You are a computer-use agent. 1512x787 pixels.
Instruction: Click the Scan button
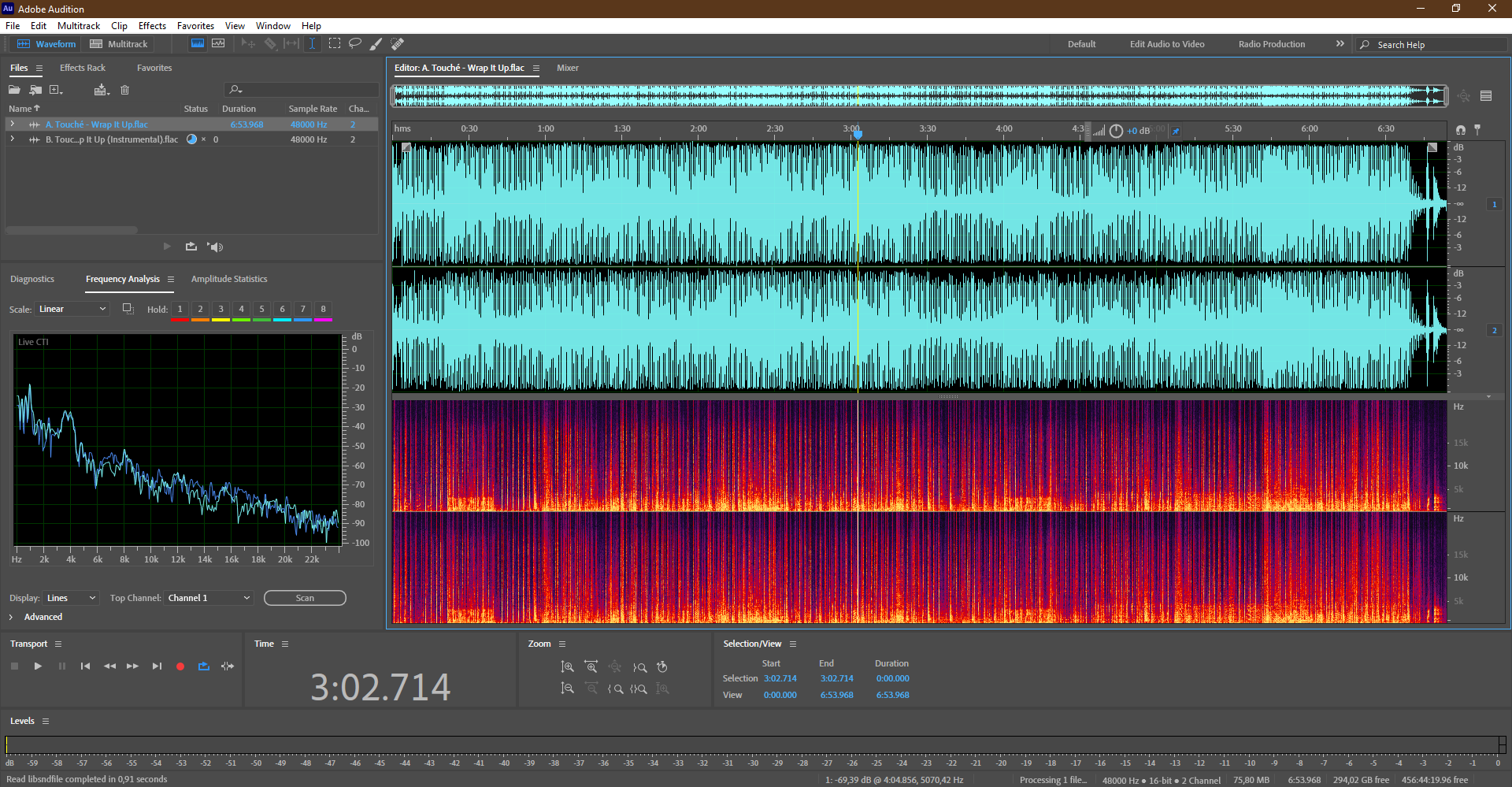coord(305,598)
